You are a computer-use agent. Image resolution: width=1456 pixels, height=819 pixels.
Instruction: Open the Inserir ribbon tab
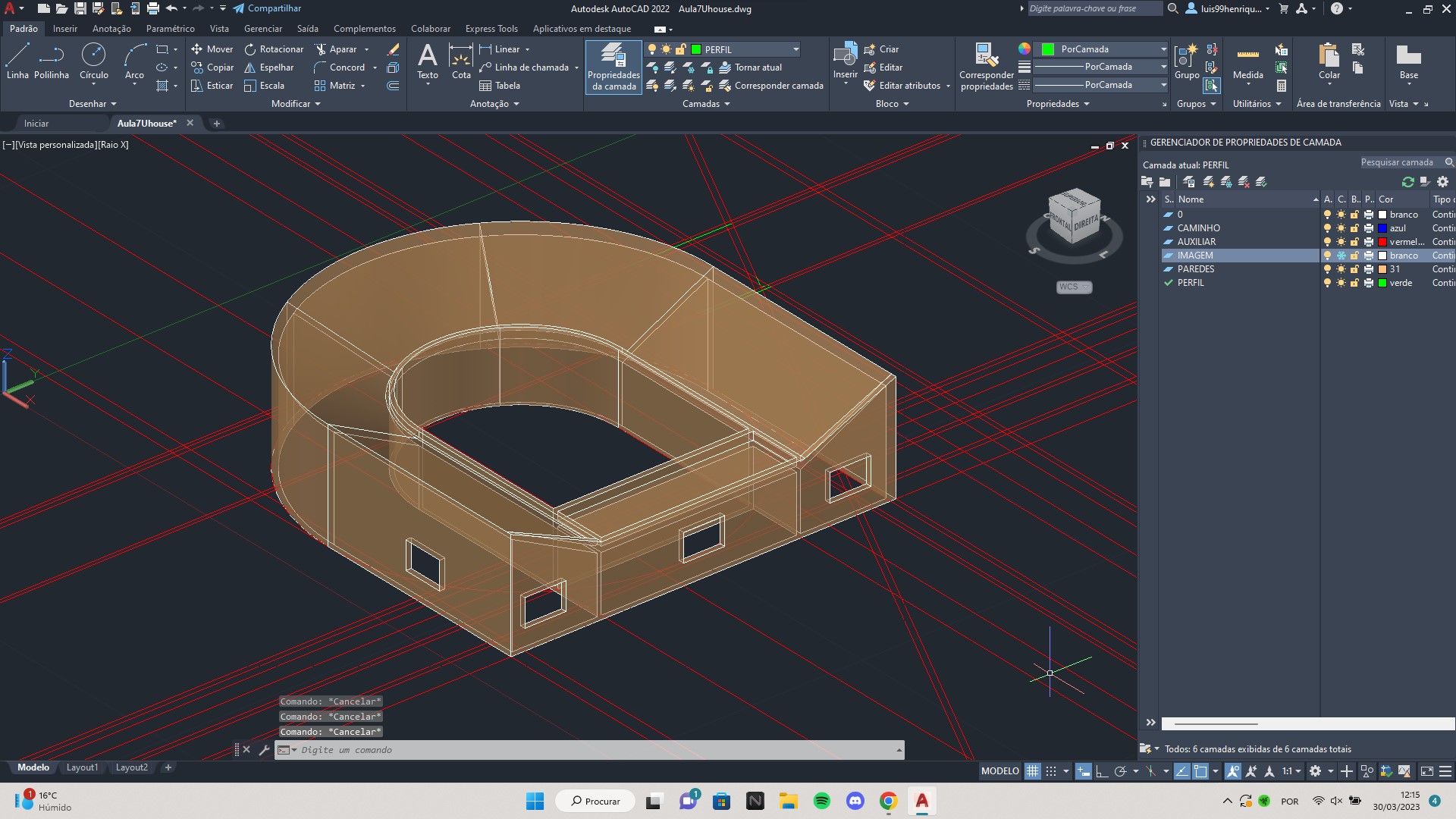[x=65, y=29]
